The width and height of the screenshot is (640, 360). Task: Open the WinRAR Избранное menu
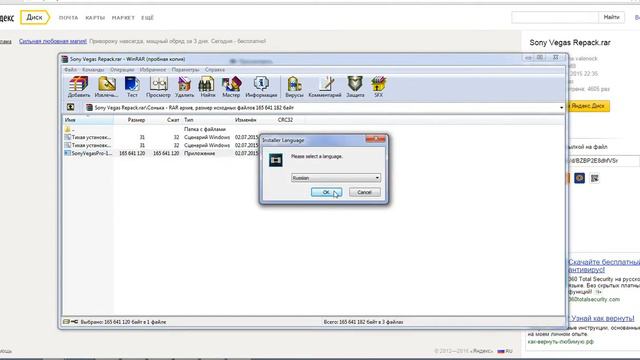pyautogui.click(x=153, y=70)
